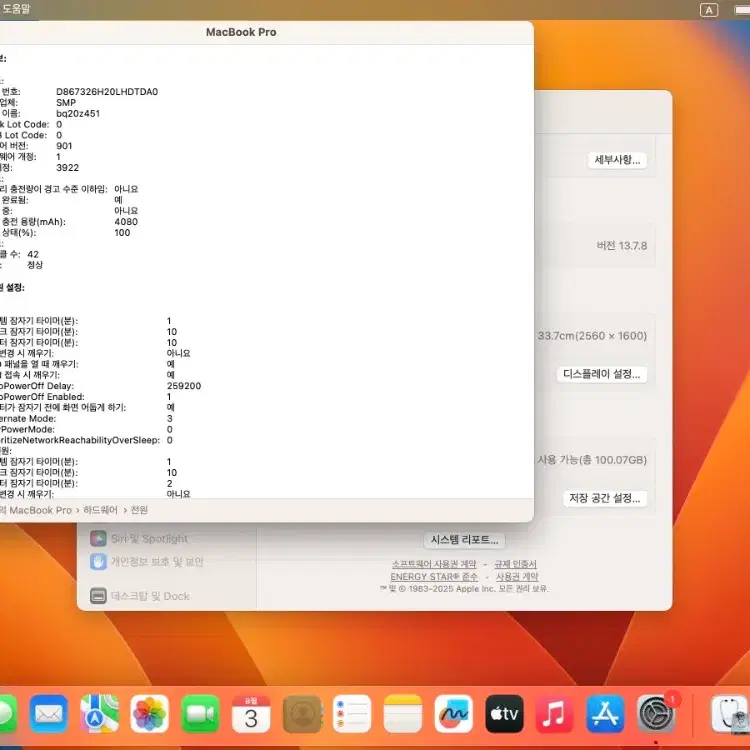Screen dimensions: 750x750
Task: Open the Photos app in the Dock
Action: point(150,714)
